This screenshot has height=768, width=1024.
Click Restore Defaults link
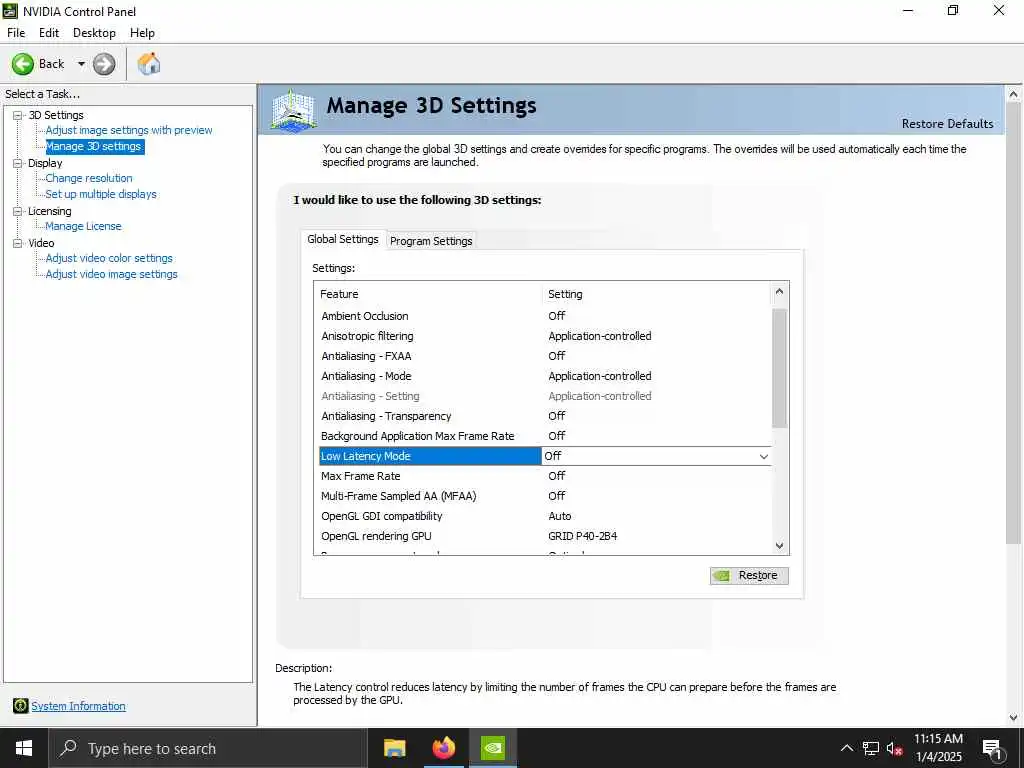pos(947,123)
